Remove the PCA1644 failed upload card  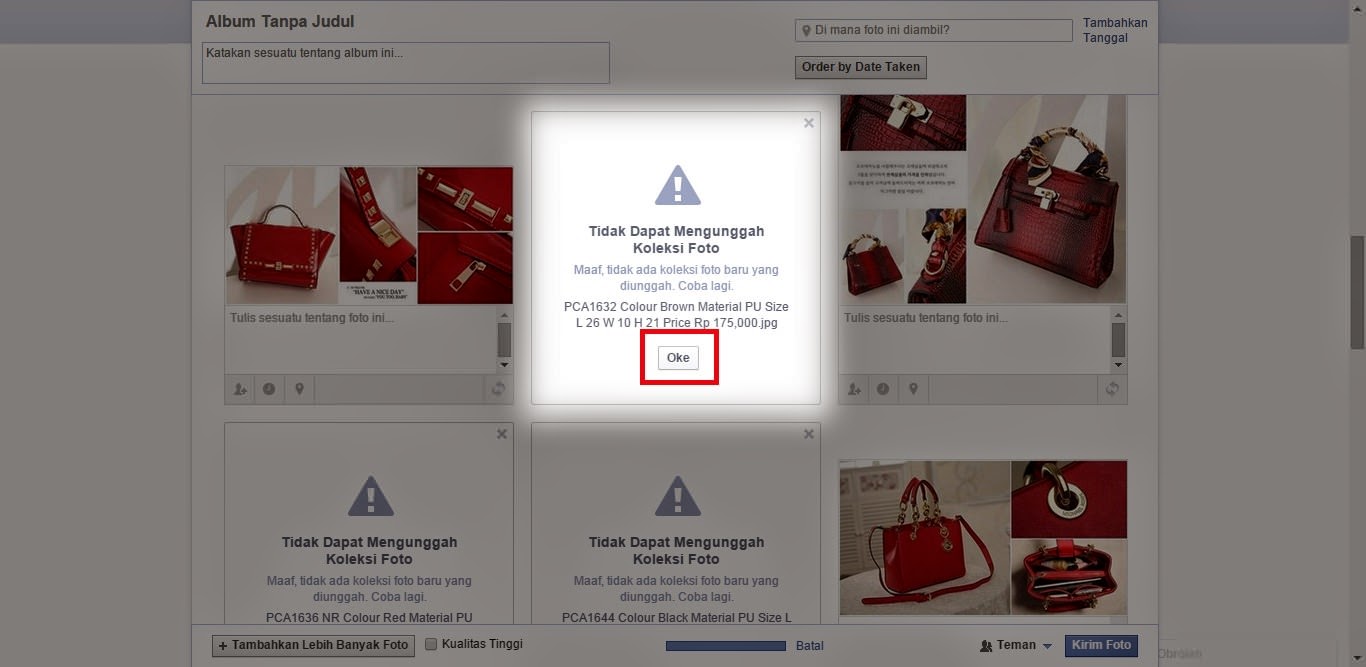click(x=809, y=434)
